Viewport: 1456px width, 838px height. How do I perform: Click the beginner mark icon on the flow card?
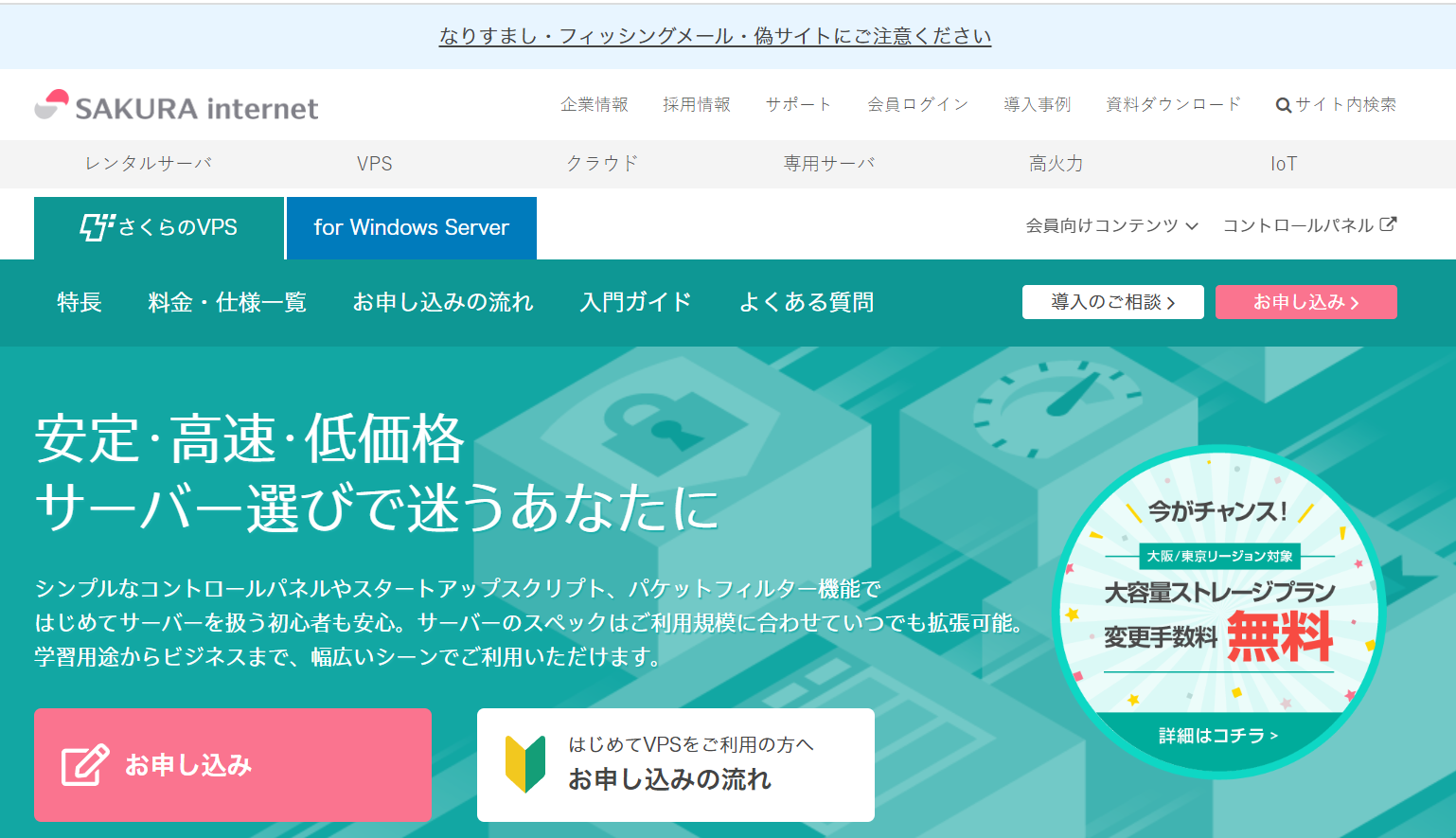[526, 763]
